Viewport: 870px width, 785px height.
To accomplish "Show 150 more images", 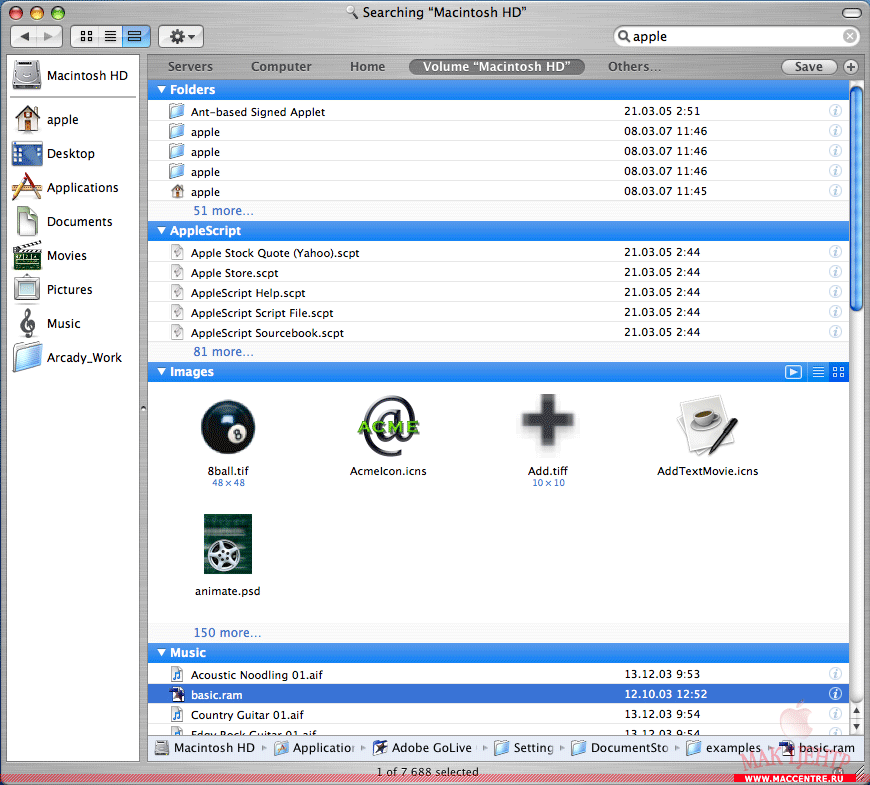I will (x=227, y=632).
